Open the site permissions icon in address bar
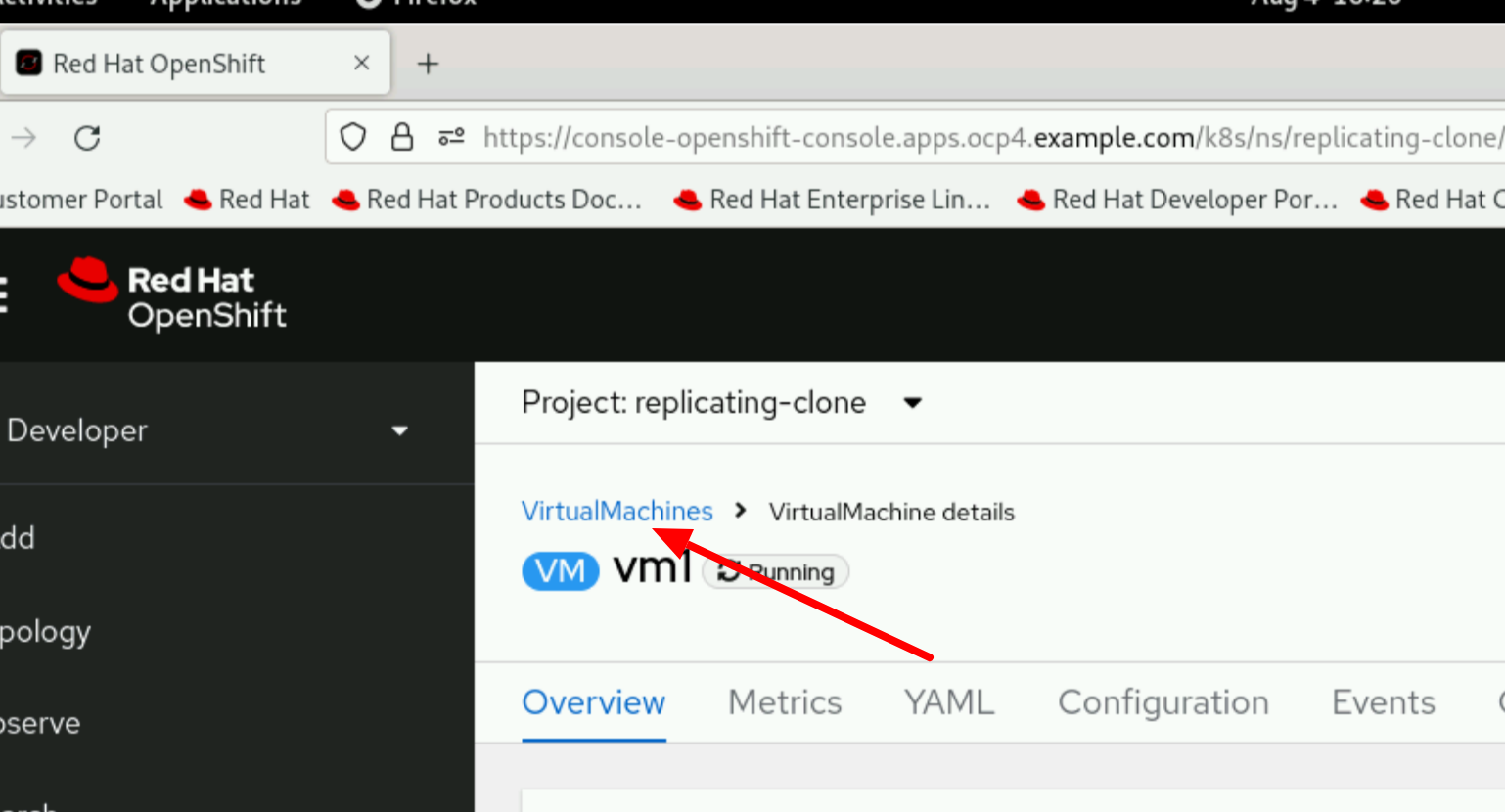1505x812 pixels. [x=451, y=138]
